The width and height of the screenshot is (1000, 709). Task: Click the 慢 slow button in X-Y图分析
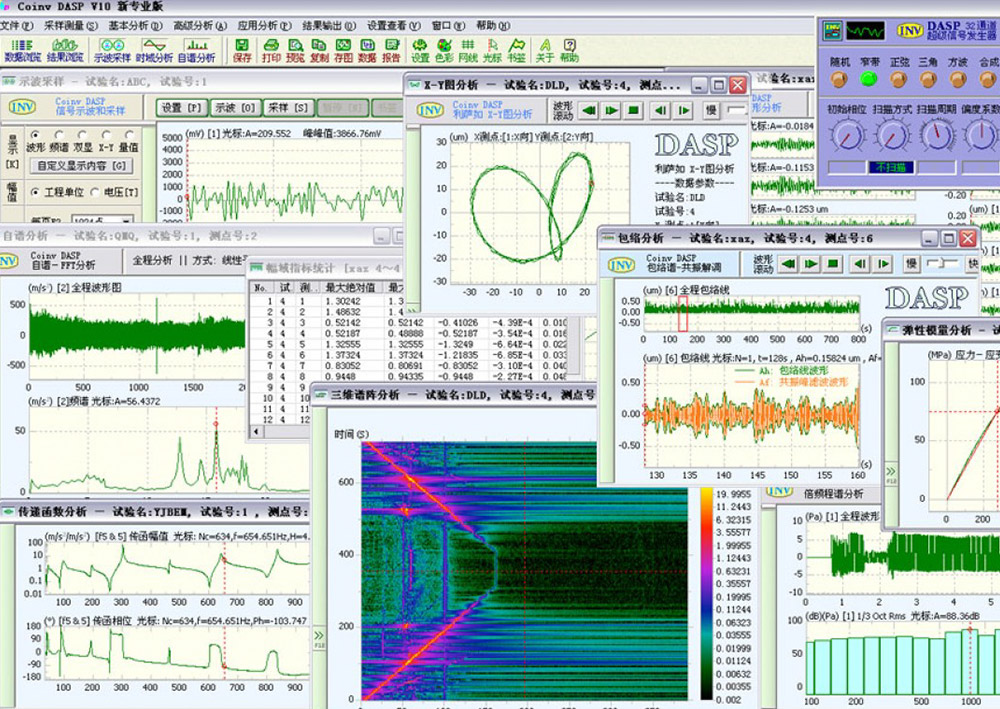pos(711,110)
